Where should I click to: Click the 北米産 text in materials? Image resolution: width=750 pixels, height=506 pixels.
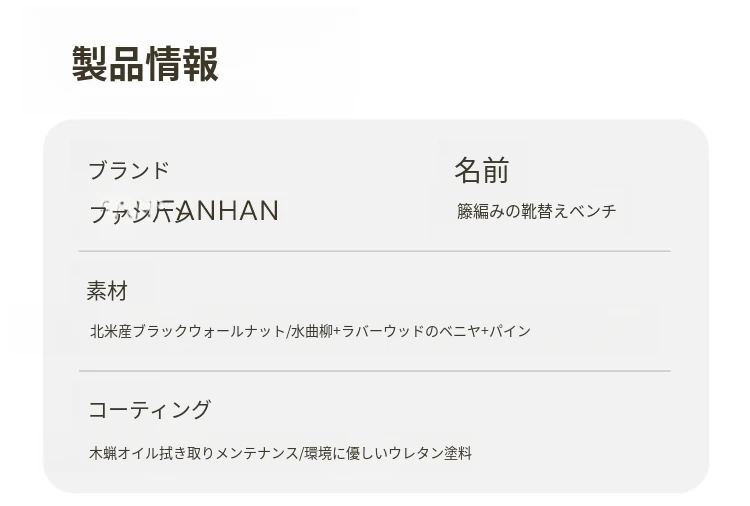(x=110, y=331)
